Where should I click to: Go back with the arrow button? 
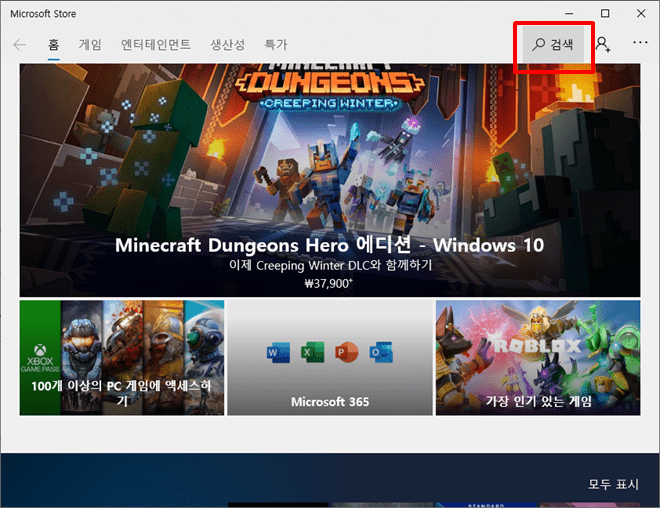click(x=20, y=44)
